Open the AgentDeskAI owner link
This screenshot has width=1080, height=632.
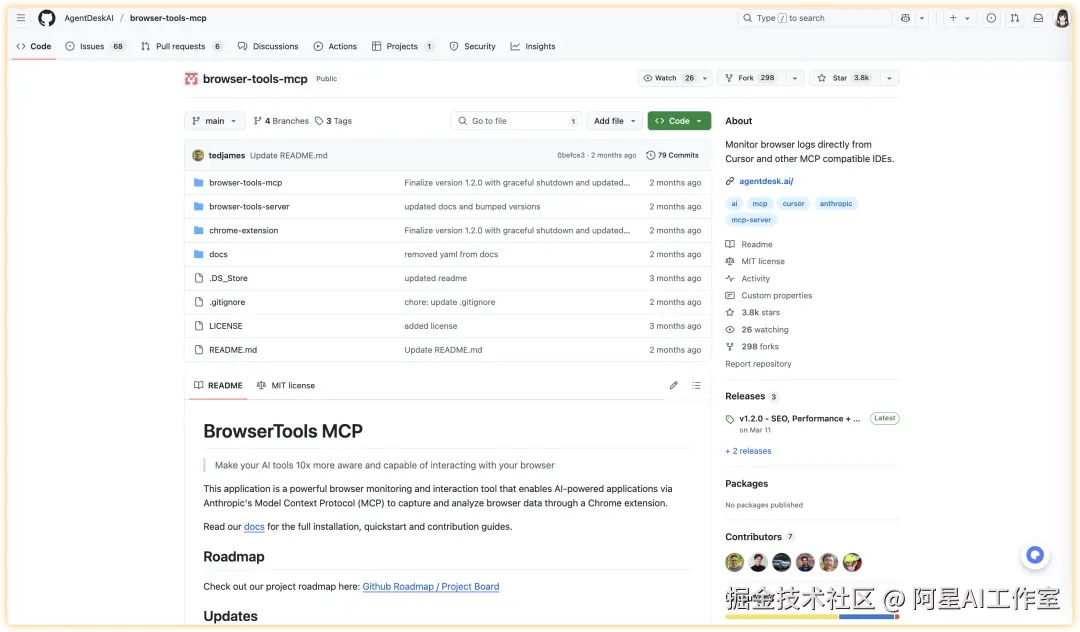point(89,18)
